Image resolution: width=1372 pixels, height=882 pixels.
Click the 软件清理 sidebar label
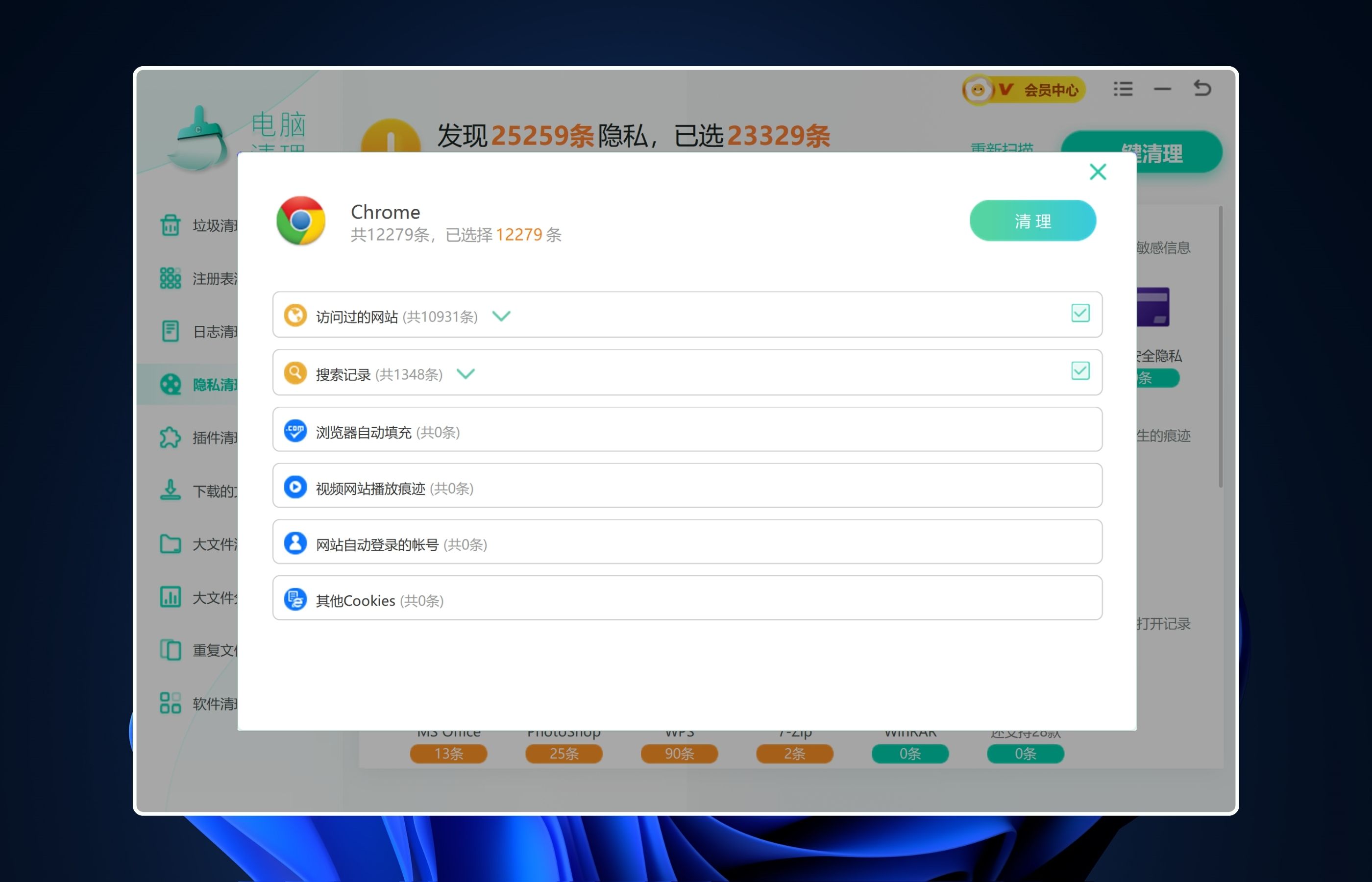coord(215,704)
